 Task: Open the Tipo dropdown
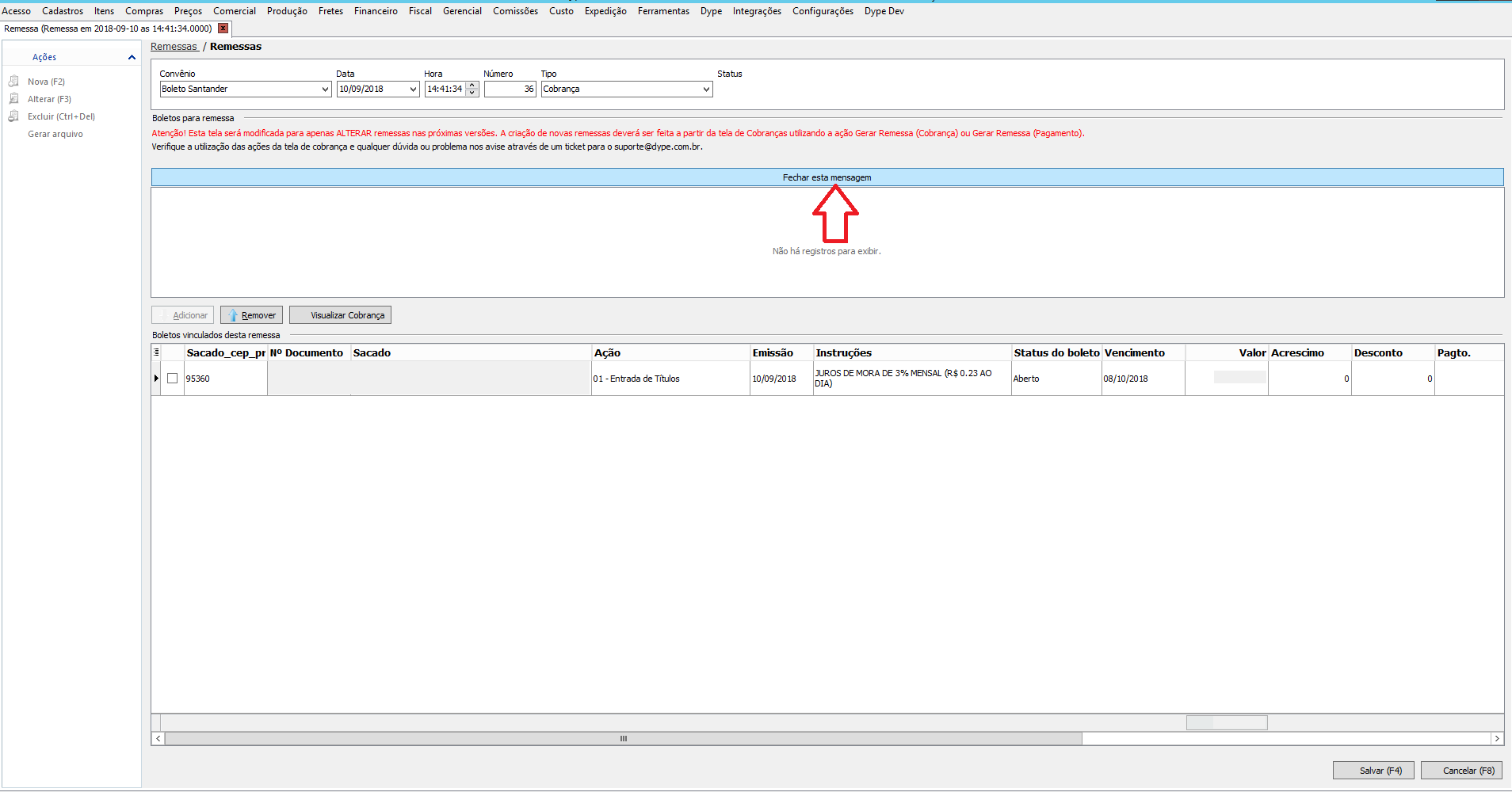[706, 89]
